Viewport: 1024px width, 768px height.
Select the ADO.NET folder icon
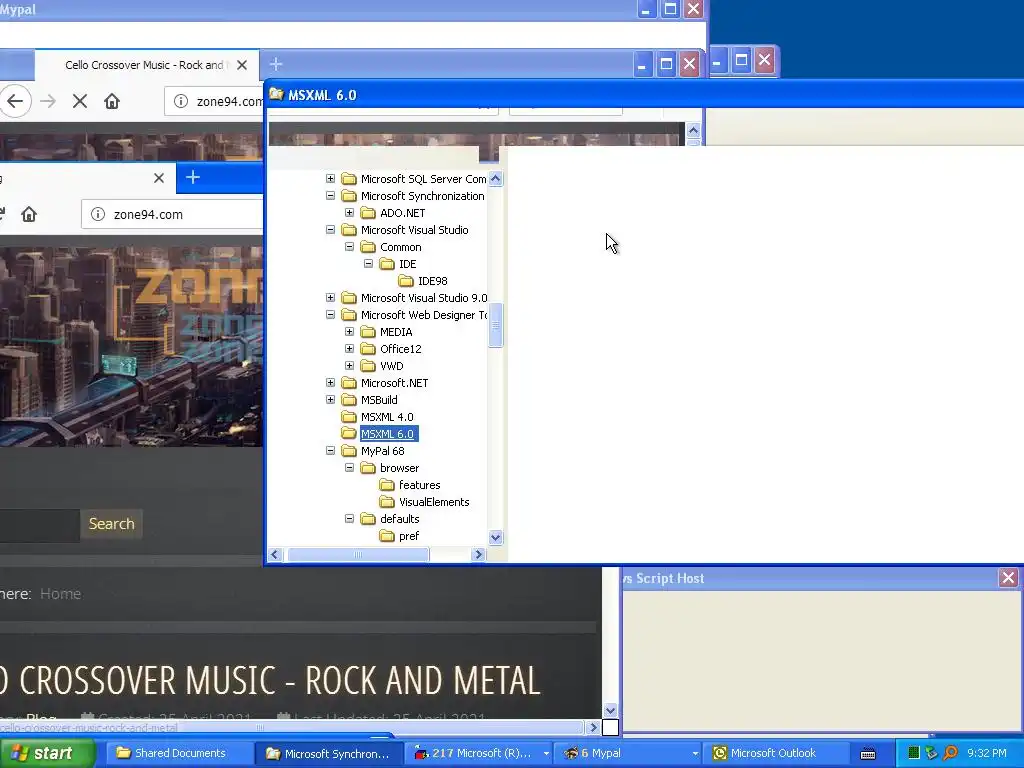(368, 213)
